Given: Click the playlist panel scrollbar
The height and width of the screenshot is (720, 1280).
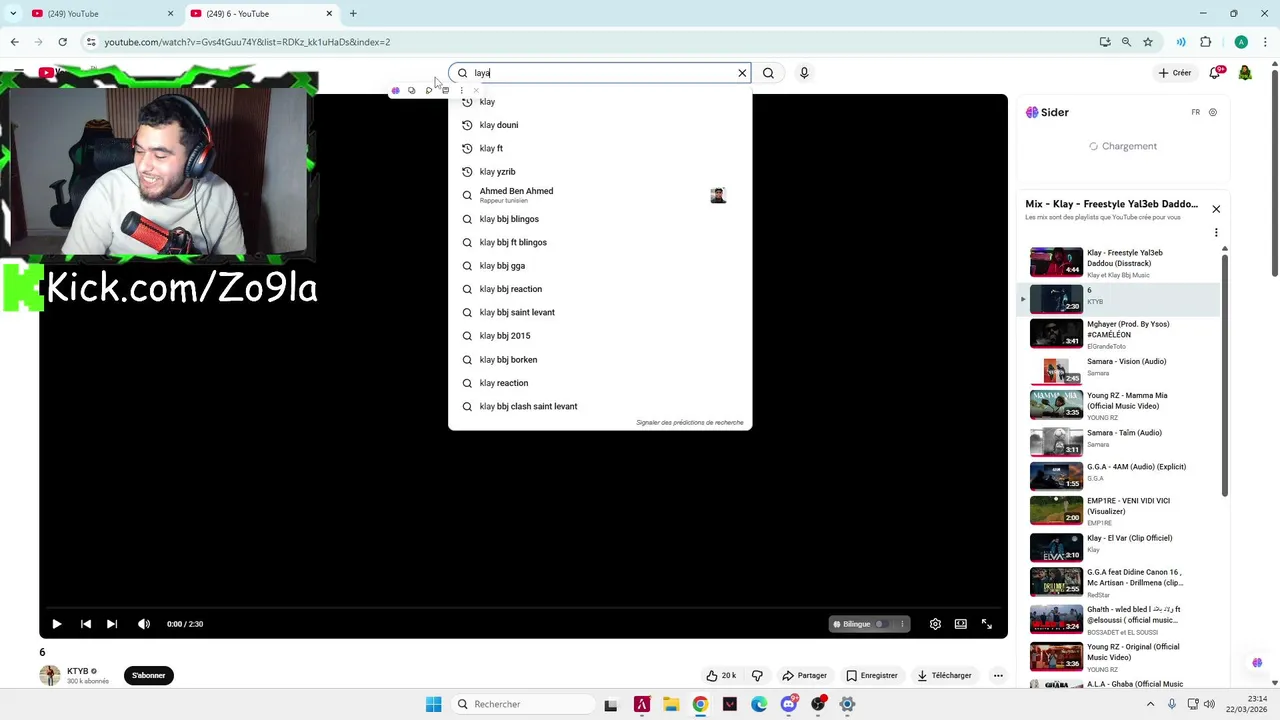Looking at the screenshot, I should click(1225, 373).
